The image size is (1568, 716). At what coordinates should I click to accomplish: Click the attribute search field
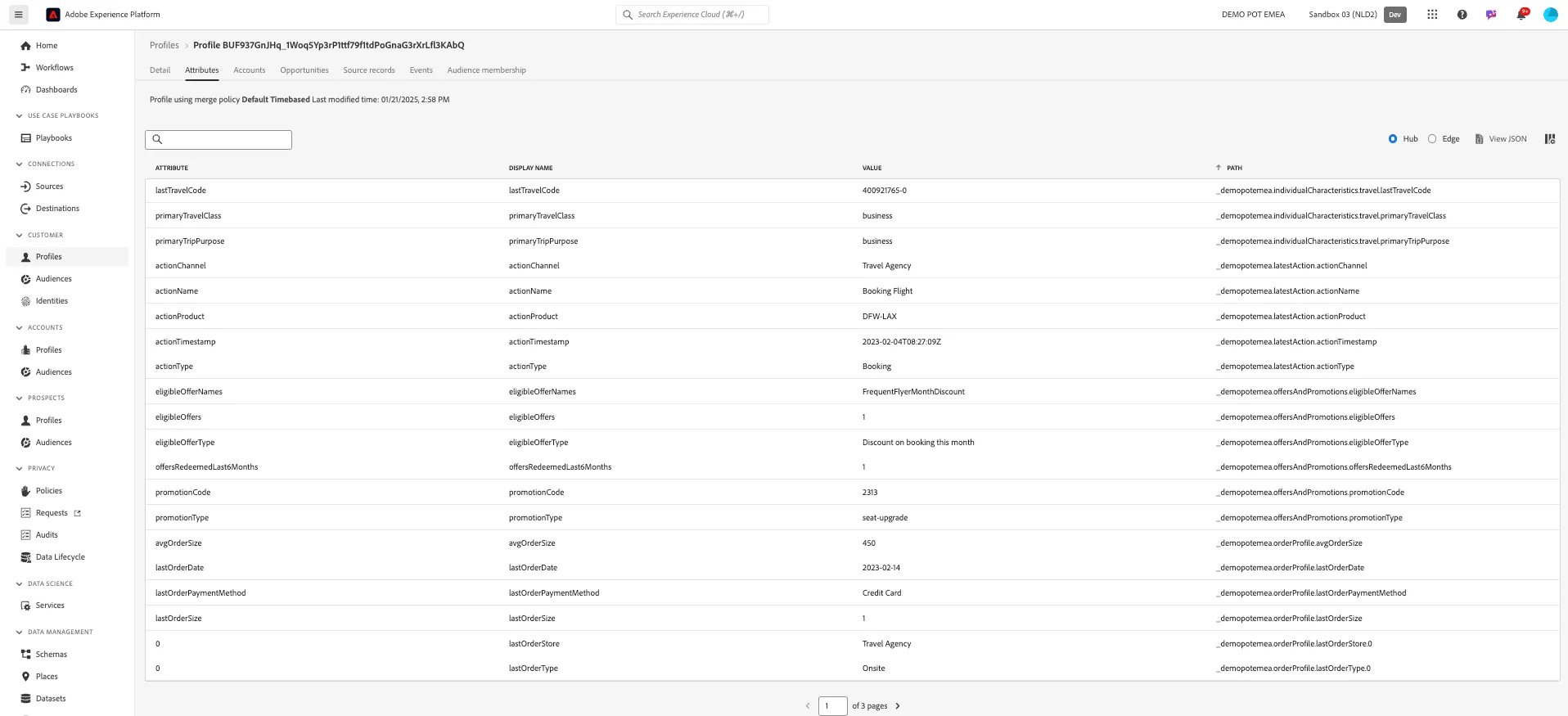[219, 140]
